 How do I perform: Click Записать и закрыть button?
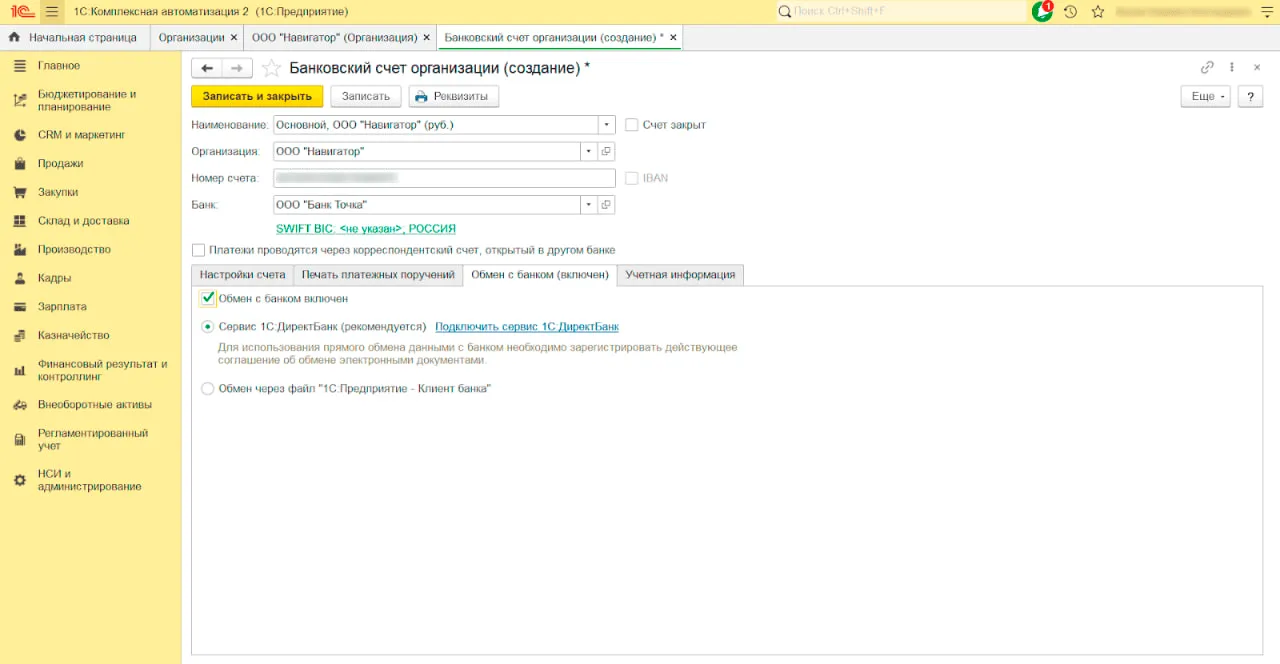point(257,96)
